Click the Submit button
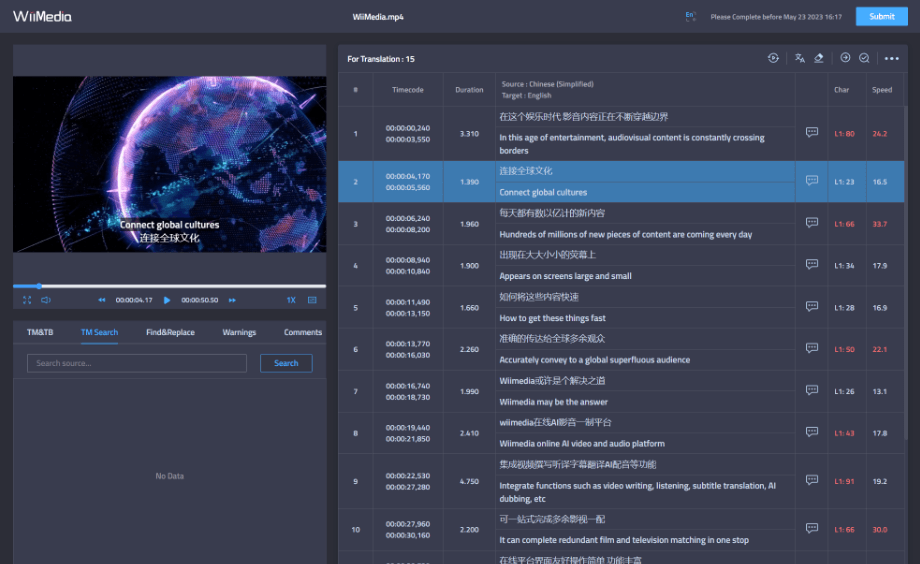 pyautogui.click(x=881, y=16)
